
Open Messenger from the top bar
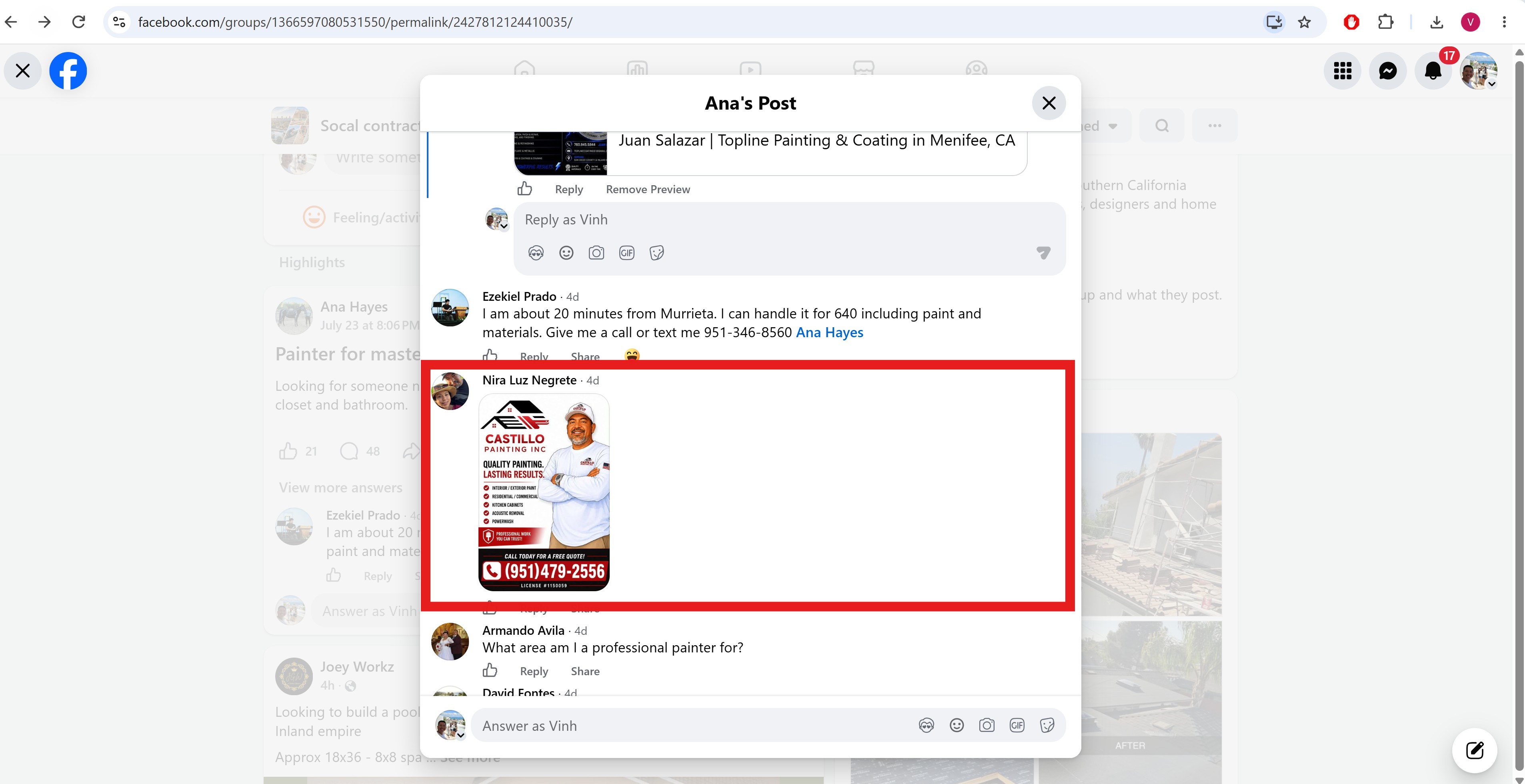1388,71
